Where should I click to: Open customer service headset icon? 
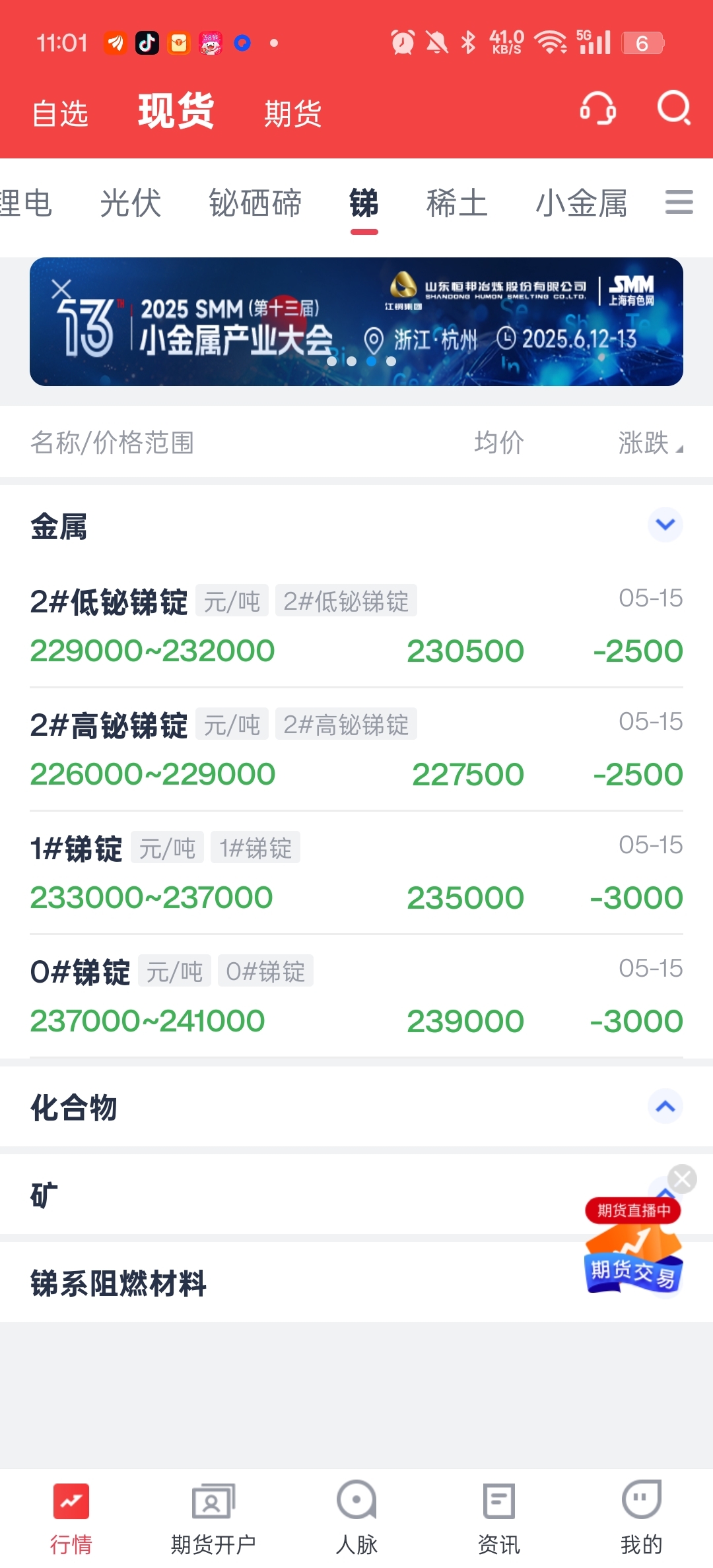pos(597,109)
